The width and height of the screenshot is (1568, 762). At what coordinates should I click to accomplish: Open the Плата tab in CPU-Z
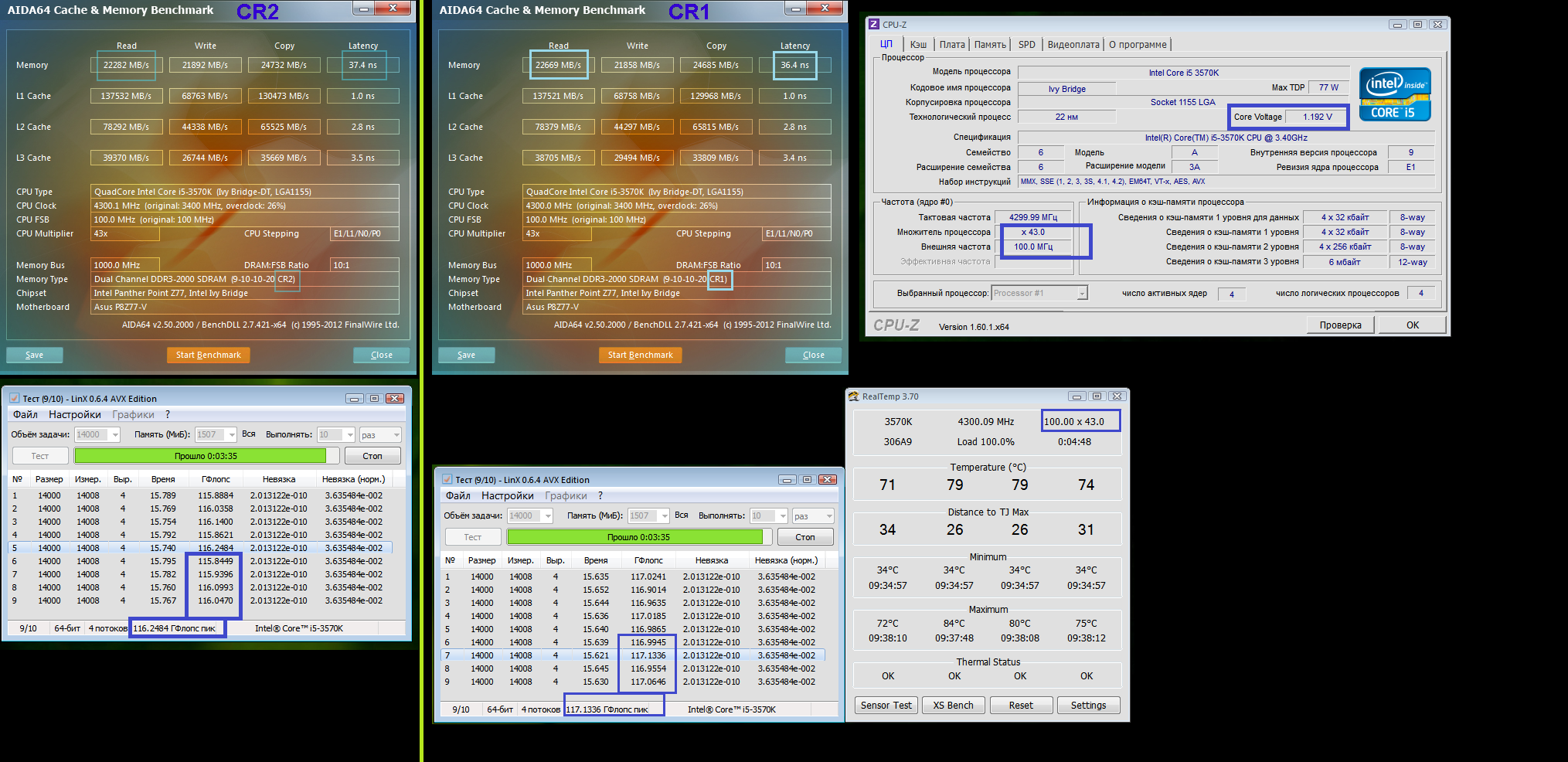point(952,45)
